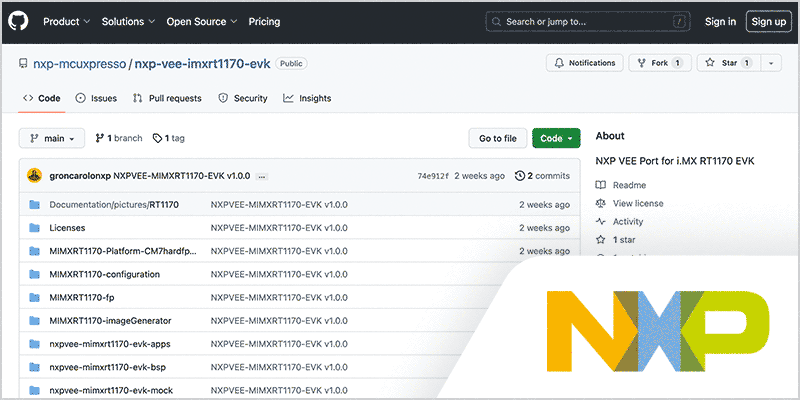This screenshot has height=400, width=800.
Task: Open the Star lists dropdown arrow
Action: pos(771,63)
